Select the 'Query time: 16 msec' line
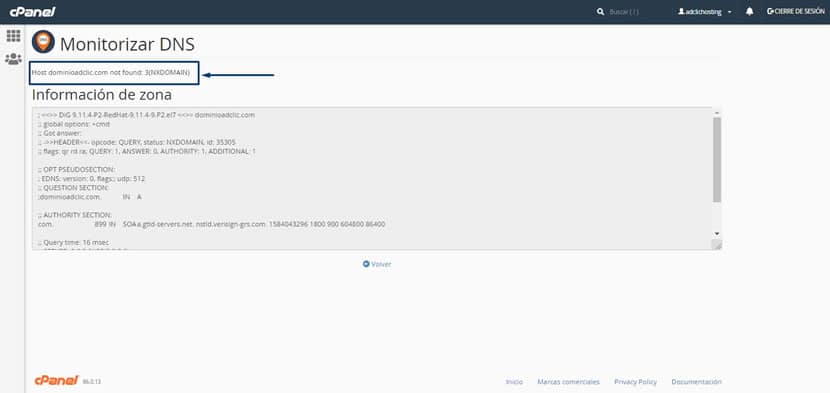 74,242
